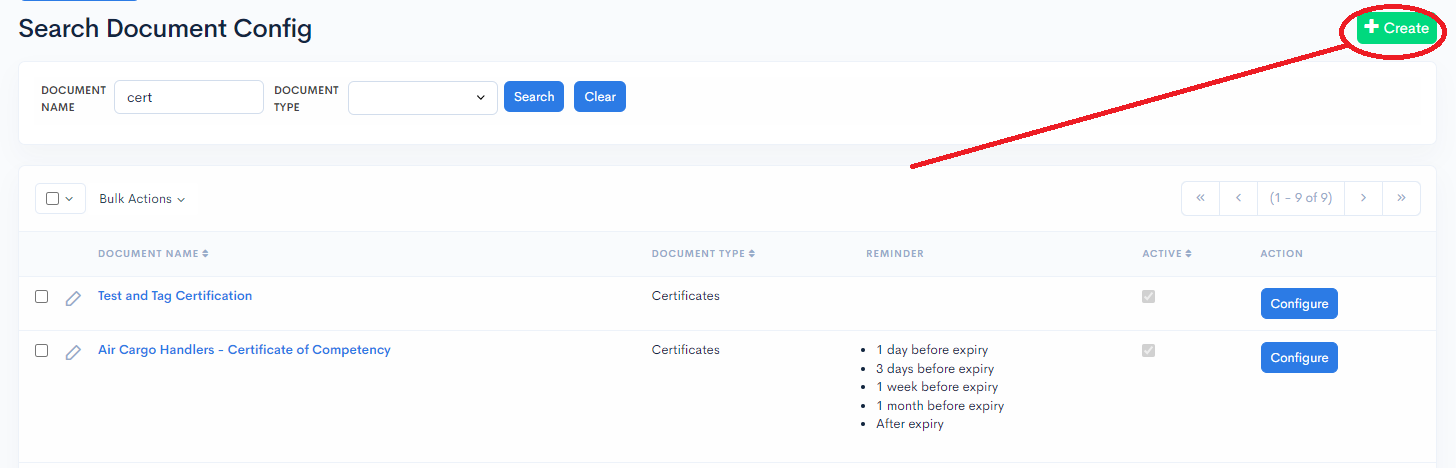
Task: Open Air Cargo Handlers - Certificate of Competency link
Action: coord(244,350)
